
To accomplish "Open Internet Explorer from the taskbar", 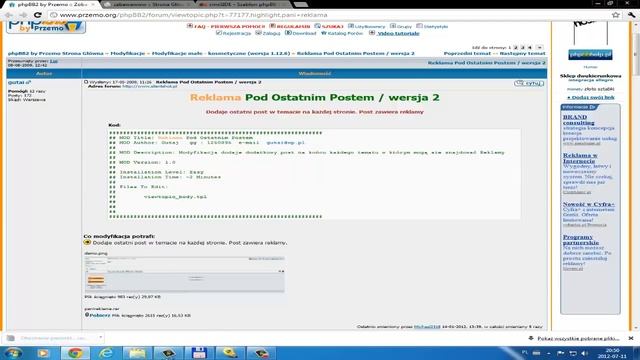I will tap(106, 353).
